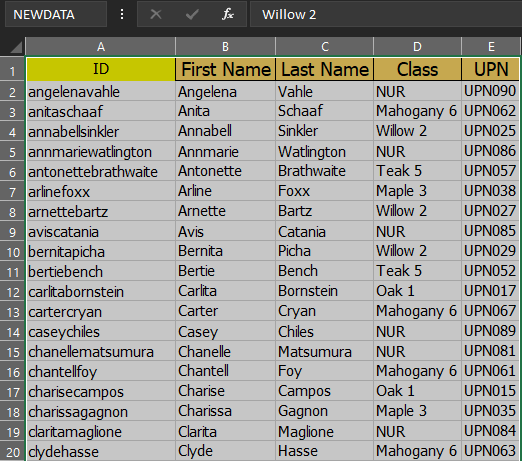
Task: Open the Insert Function fx icon
Action: point(228,14)
